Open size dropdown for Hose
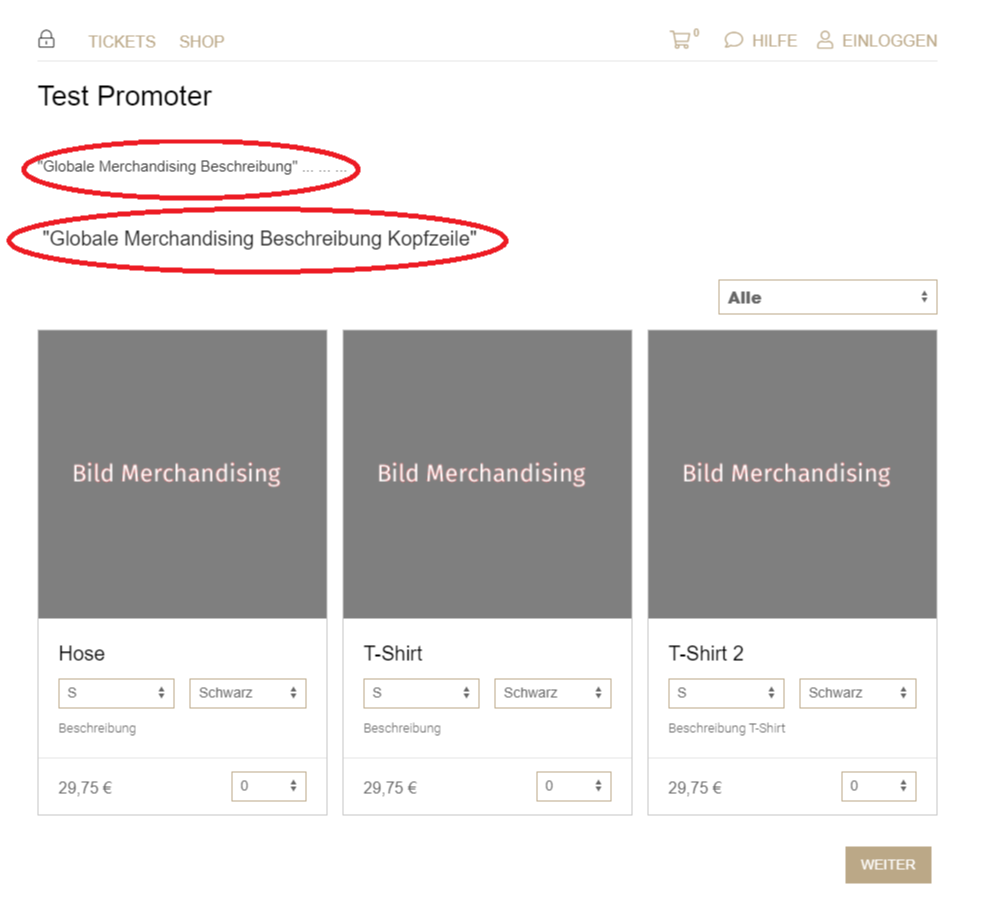991x909 pixels. pos(116,693)
